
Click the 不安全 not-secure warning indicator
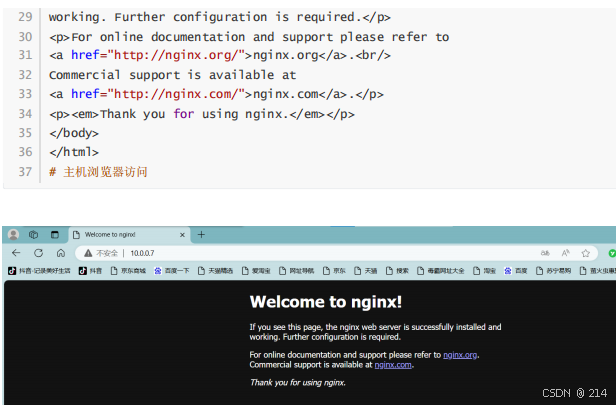point(101,253)
